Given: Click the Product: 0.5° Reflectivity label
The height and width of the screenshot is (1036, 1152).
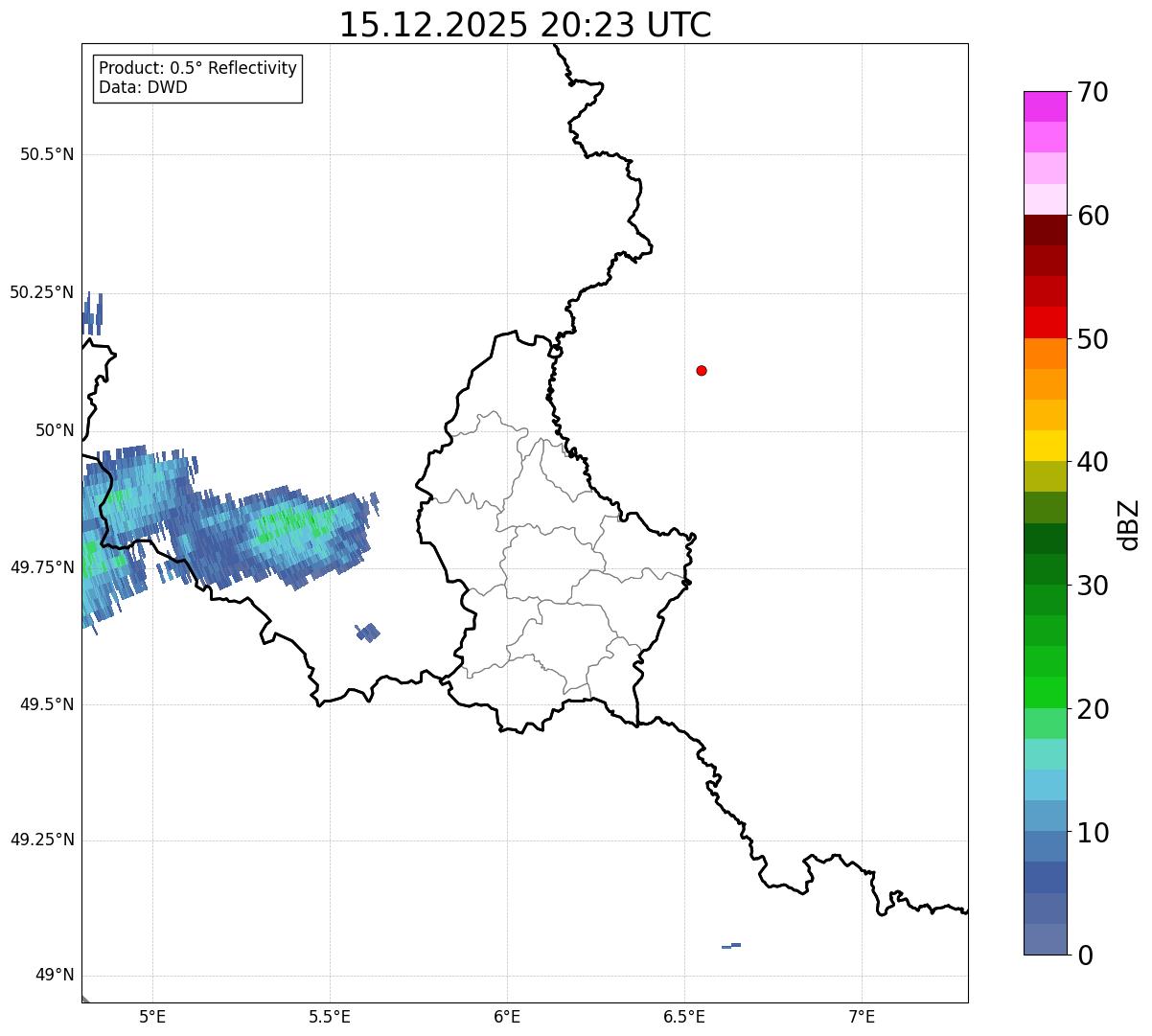Looking at the screenshot, I should click(x=197, y=69).
